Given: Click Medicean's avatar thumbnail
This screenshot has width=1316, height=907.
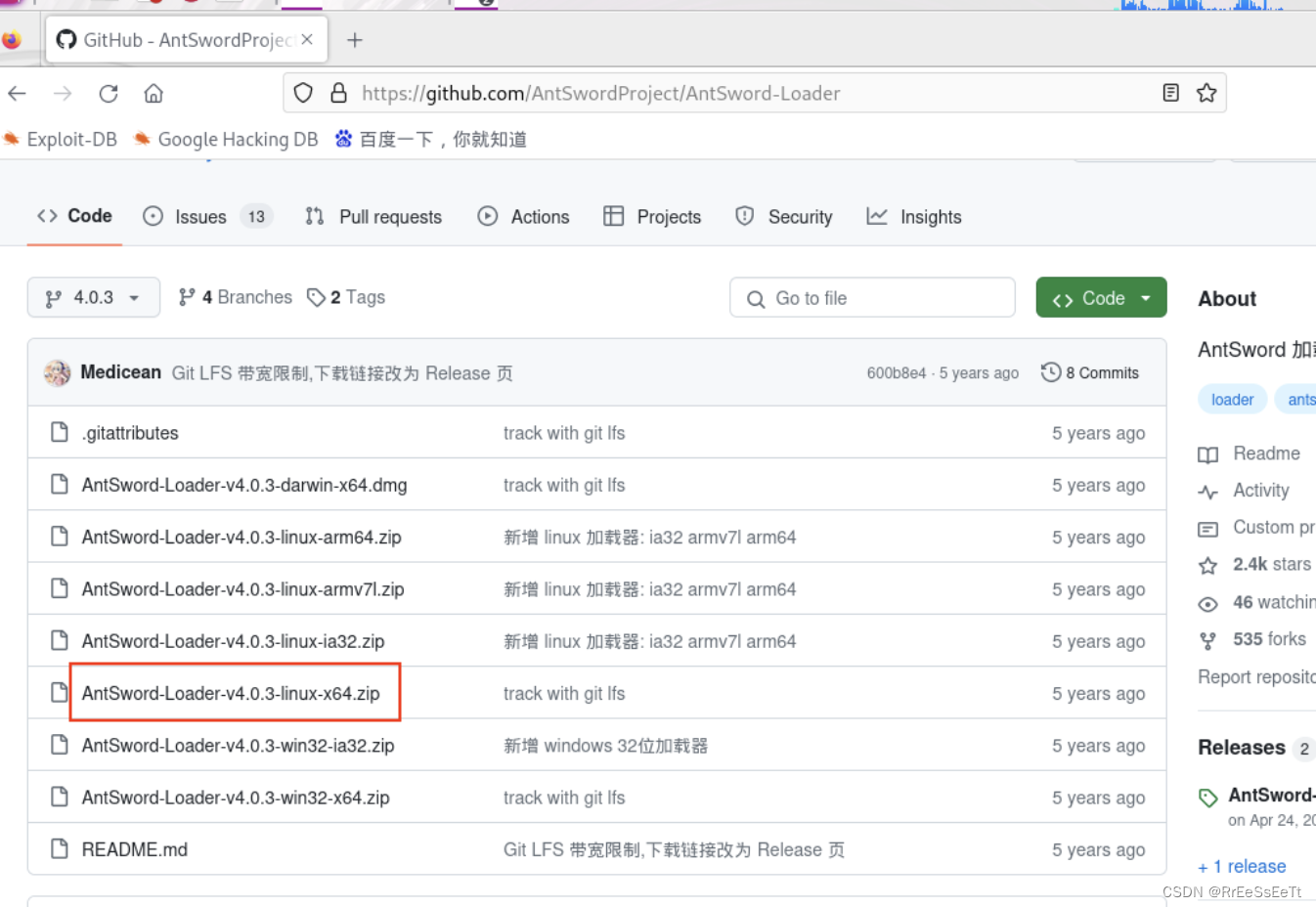Looking at the screenshot, I should coord(57,372).
